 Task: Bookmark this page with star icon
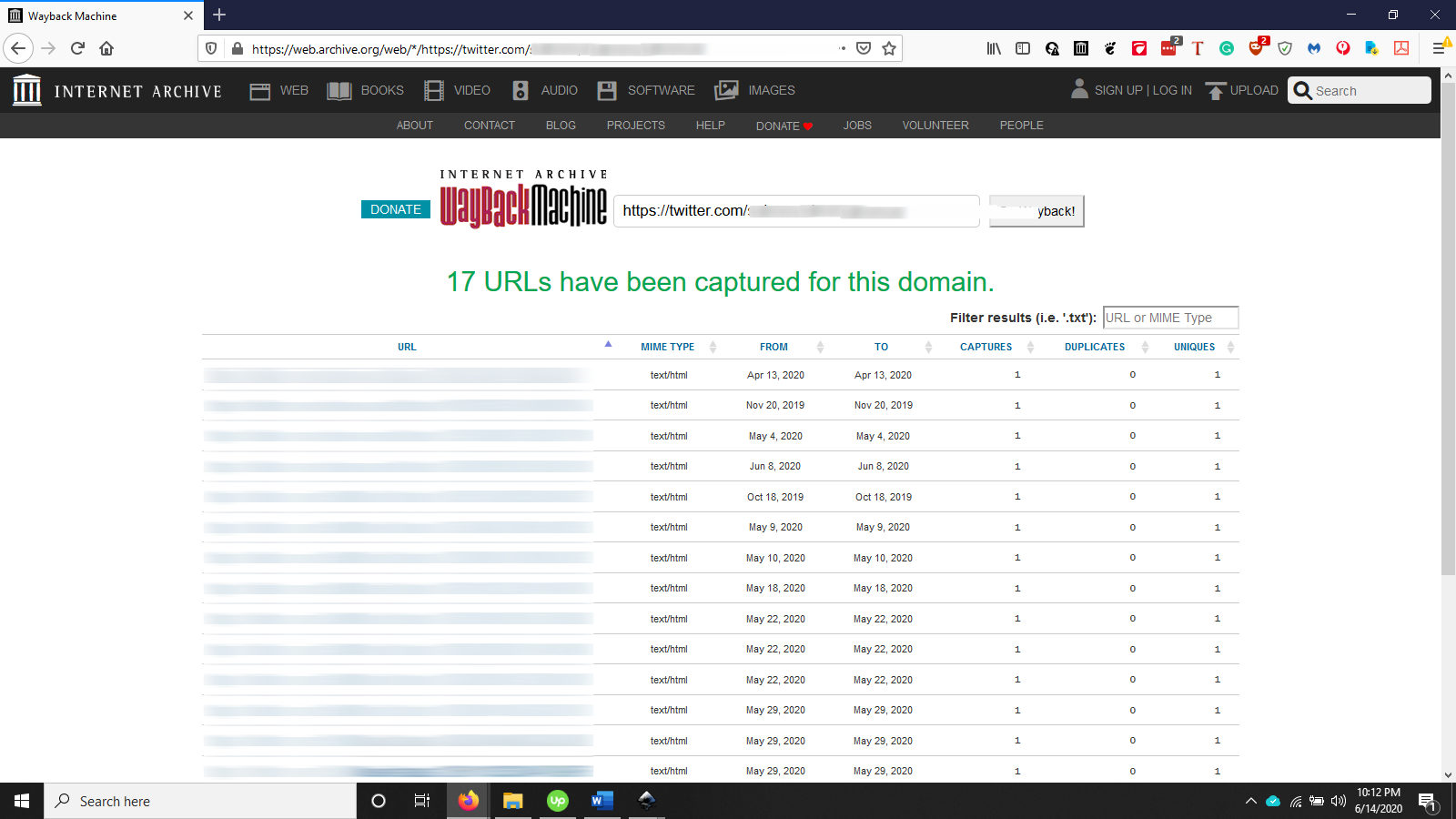[x=889, y=48]
